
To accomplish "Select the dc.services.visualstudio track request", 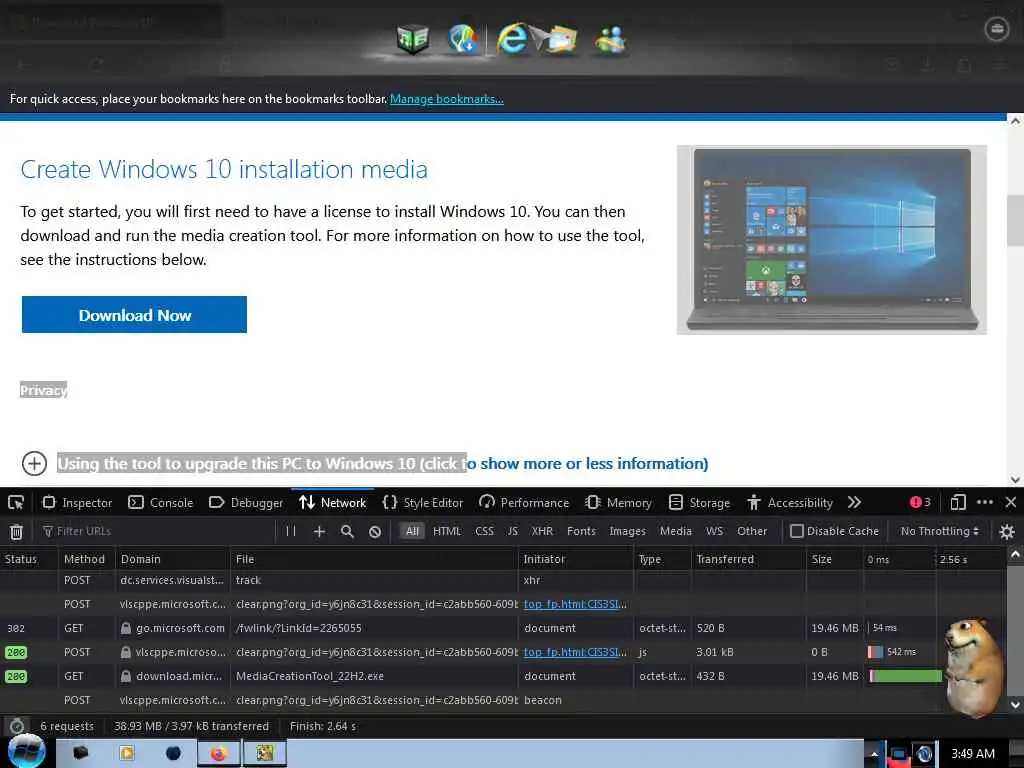I will [x=503, y=580].
